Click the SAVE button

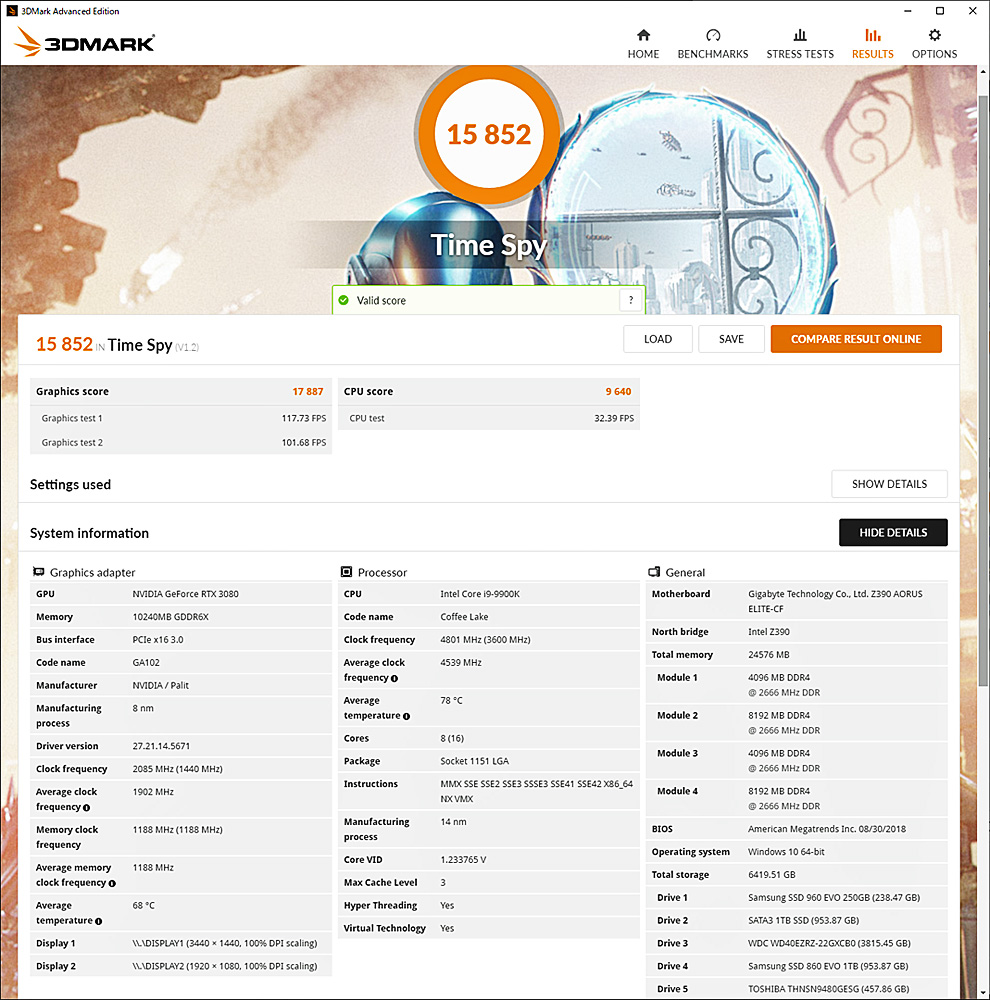tap(731, 339)
